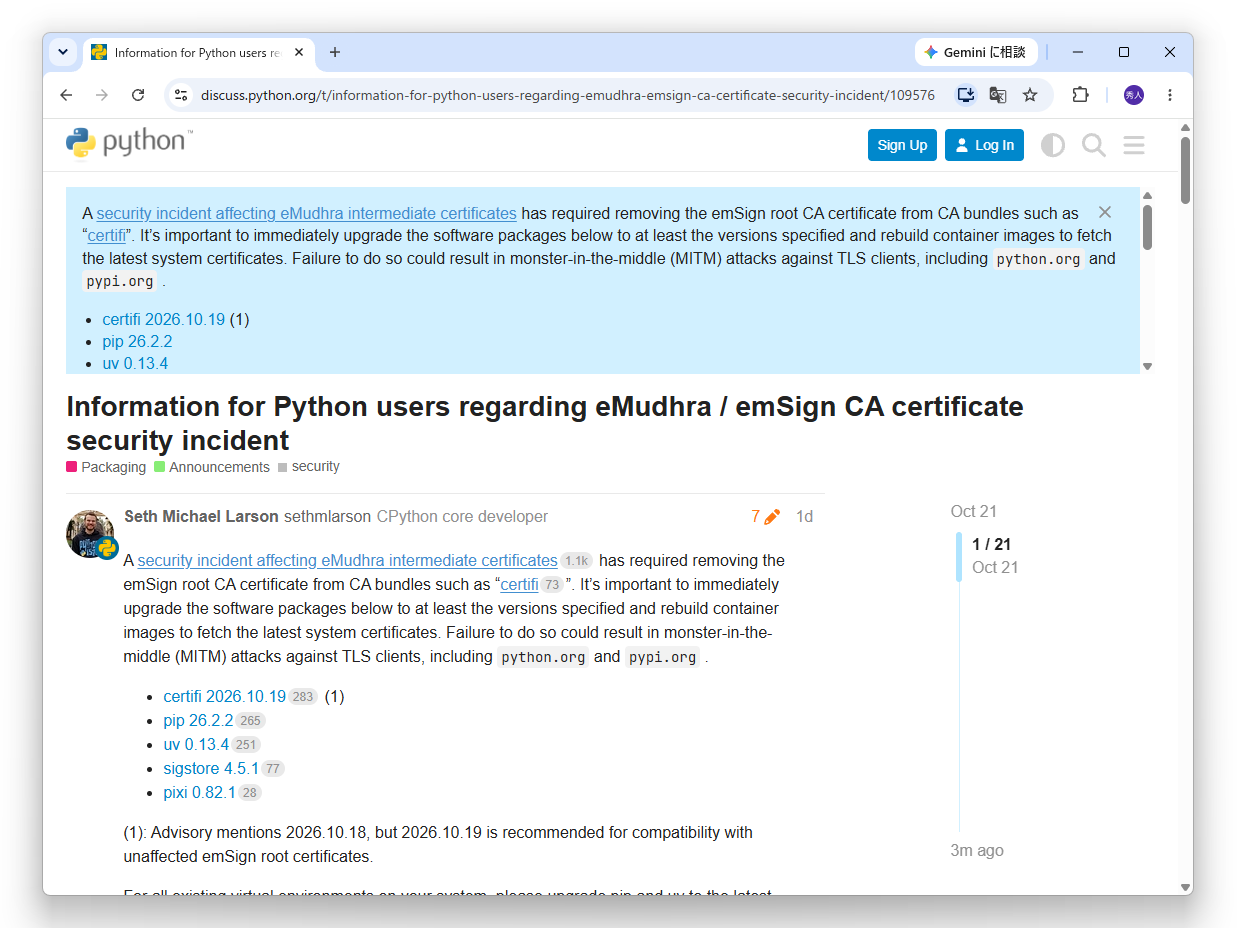
Task: Click the 1d post date link
Action: tap(804, 516)
